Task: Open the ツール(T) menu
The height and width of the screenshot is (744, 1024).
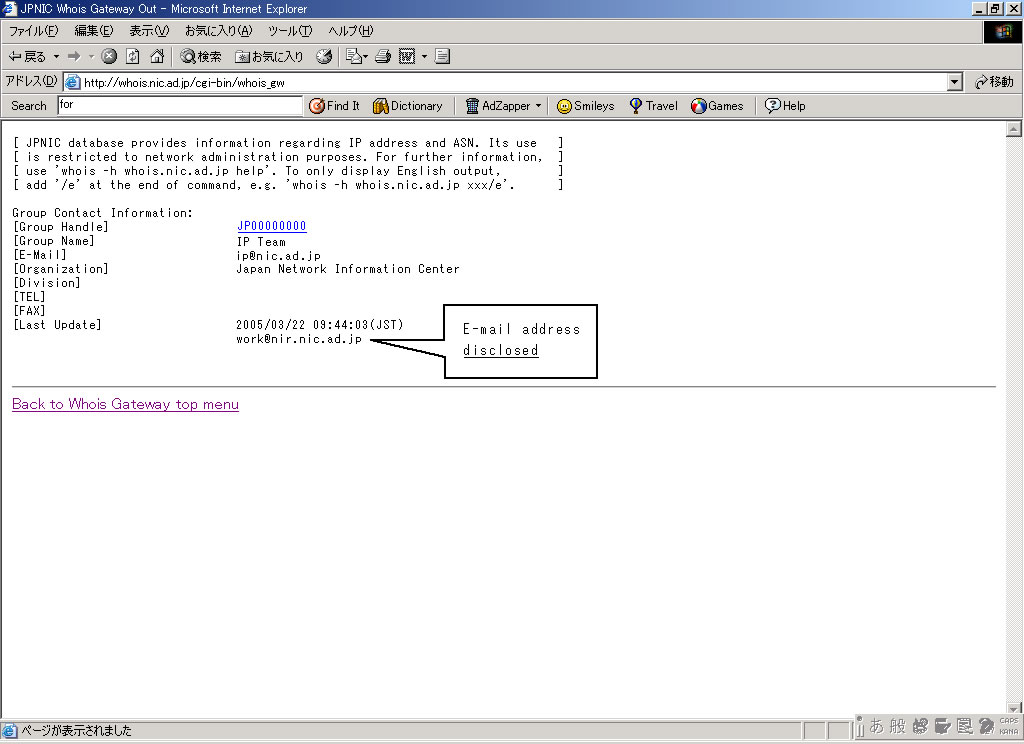Action: (x=290, y=31)
